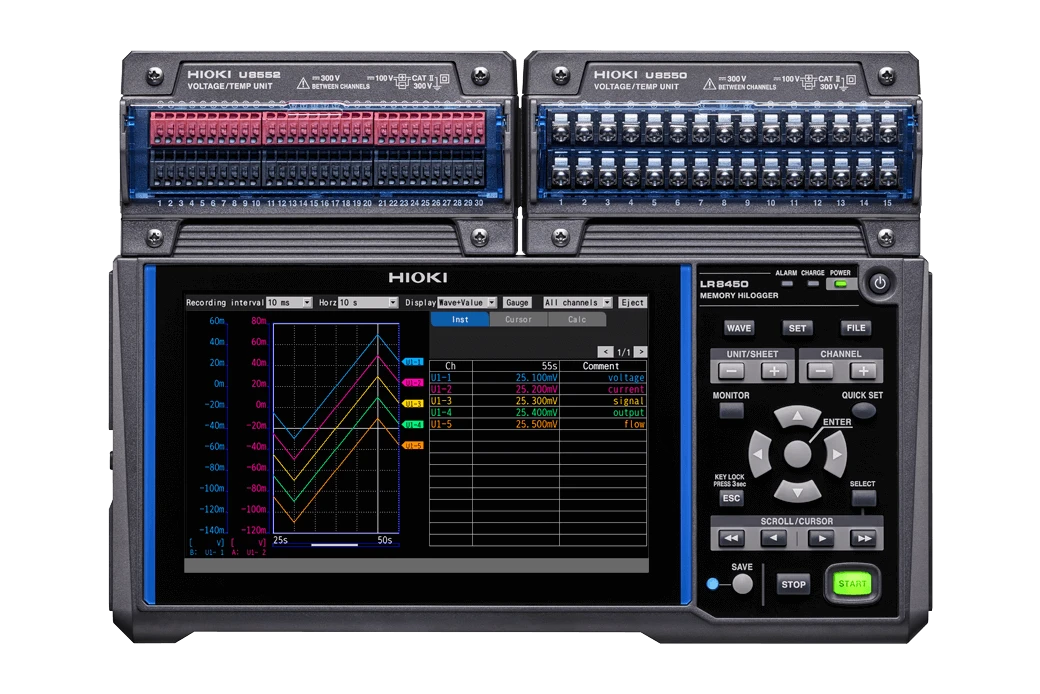The image size is (1040, 694).
Task: Select the U1-1 voltage row
Action: pyautogui.click(x=538, y=378)
